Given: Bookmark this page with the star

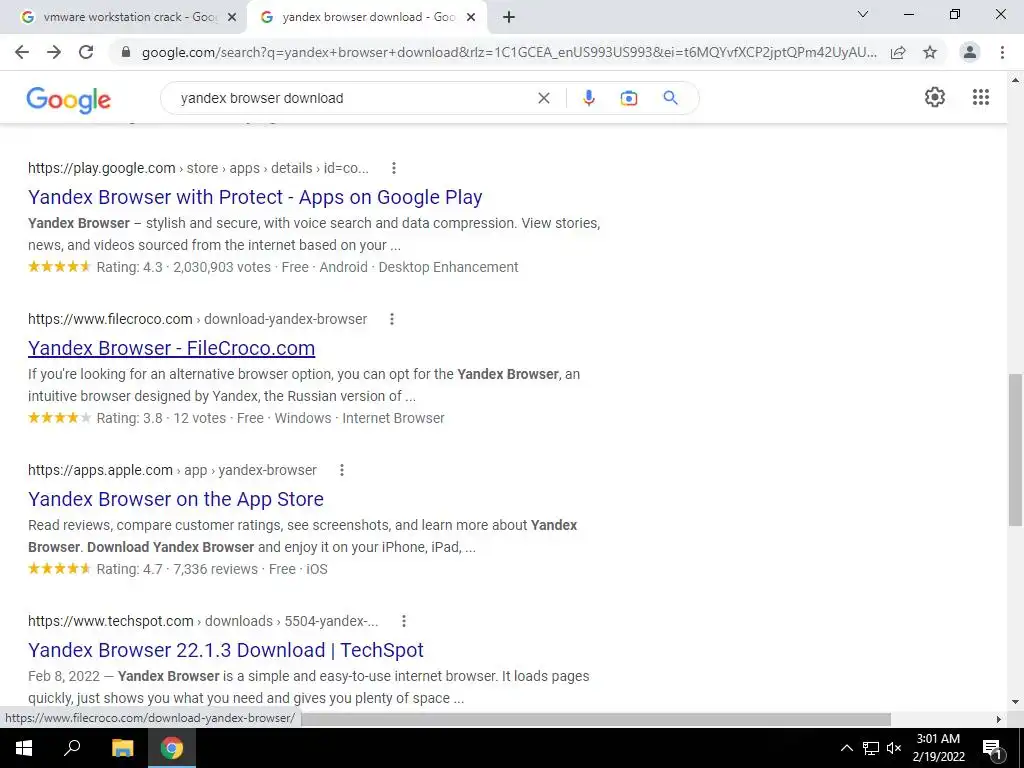Looking at the screenshot, I should (x=930, y=52).
